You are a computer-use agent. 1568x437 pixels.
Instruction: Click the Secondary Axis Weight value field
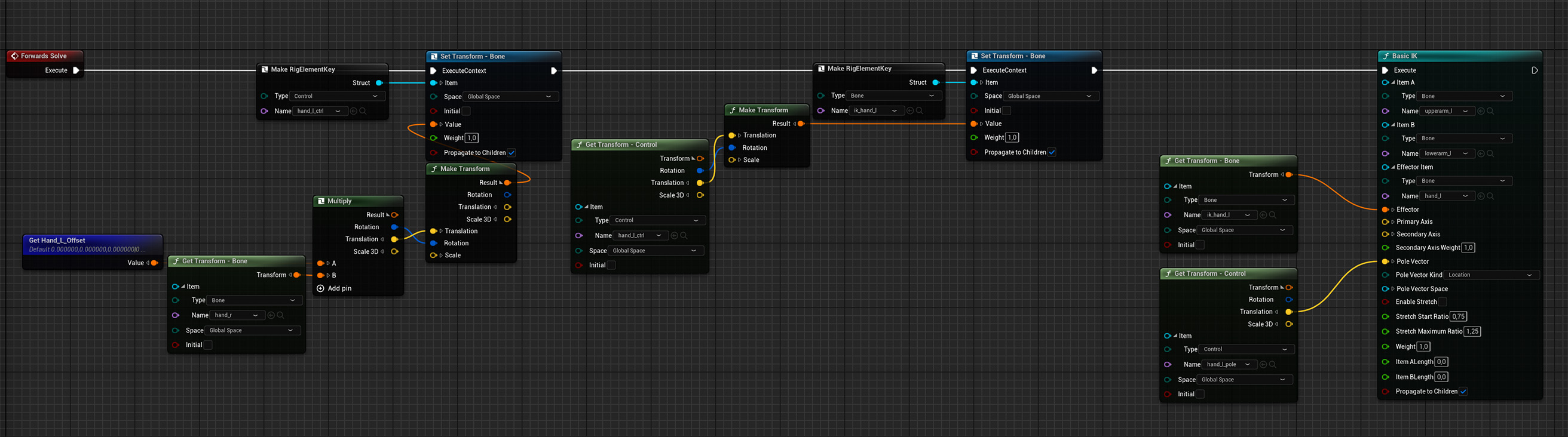[1468, 248]
